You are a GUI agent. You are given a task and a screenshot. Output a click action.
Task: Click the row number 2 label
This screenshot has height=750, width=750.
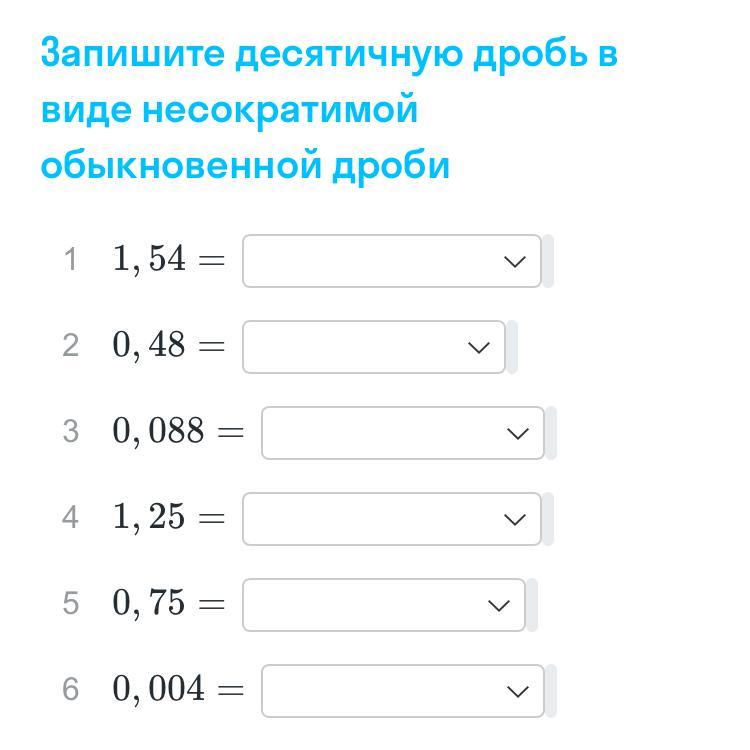(70, 346)
